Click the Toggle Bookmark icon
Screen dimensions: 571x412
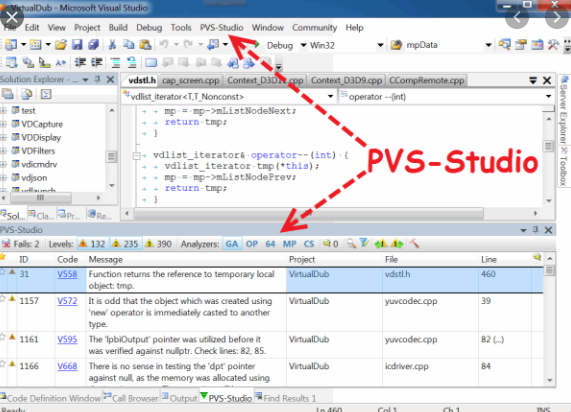click(x=151, y=63)
